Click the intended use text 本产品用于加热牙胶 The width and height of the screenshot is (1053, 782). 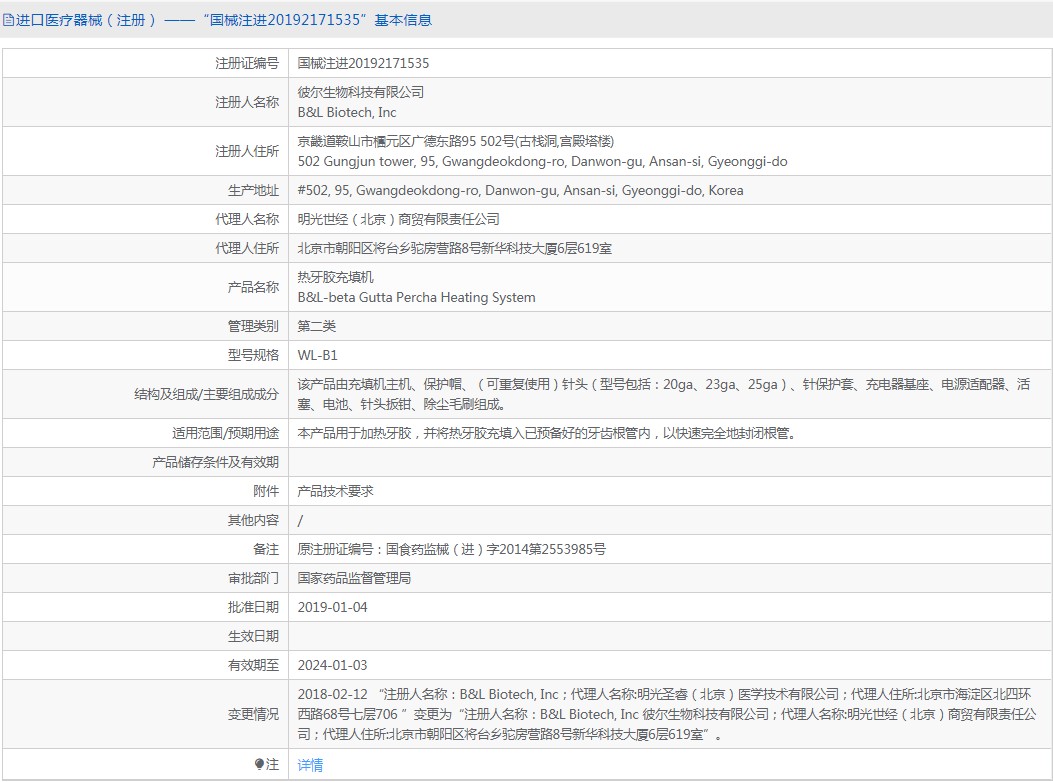(x=547, y=433)
